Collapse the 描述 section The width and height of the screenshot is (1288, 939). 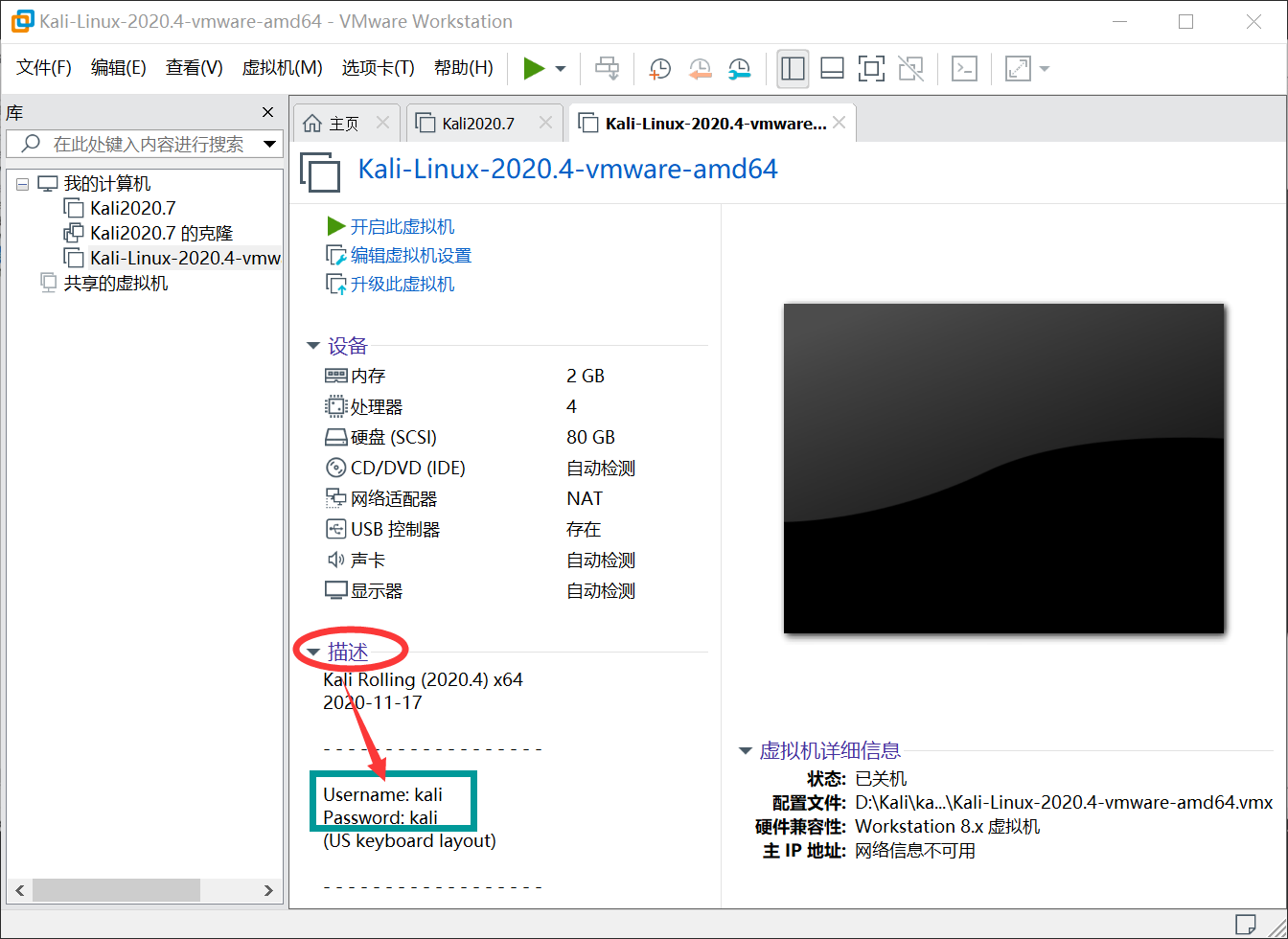[313, 653]
